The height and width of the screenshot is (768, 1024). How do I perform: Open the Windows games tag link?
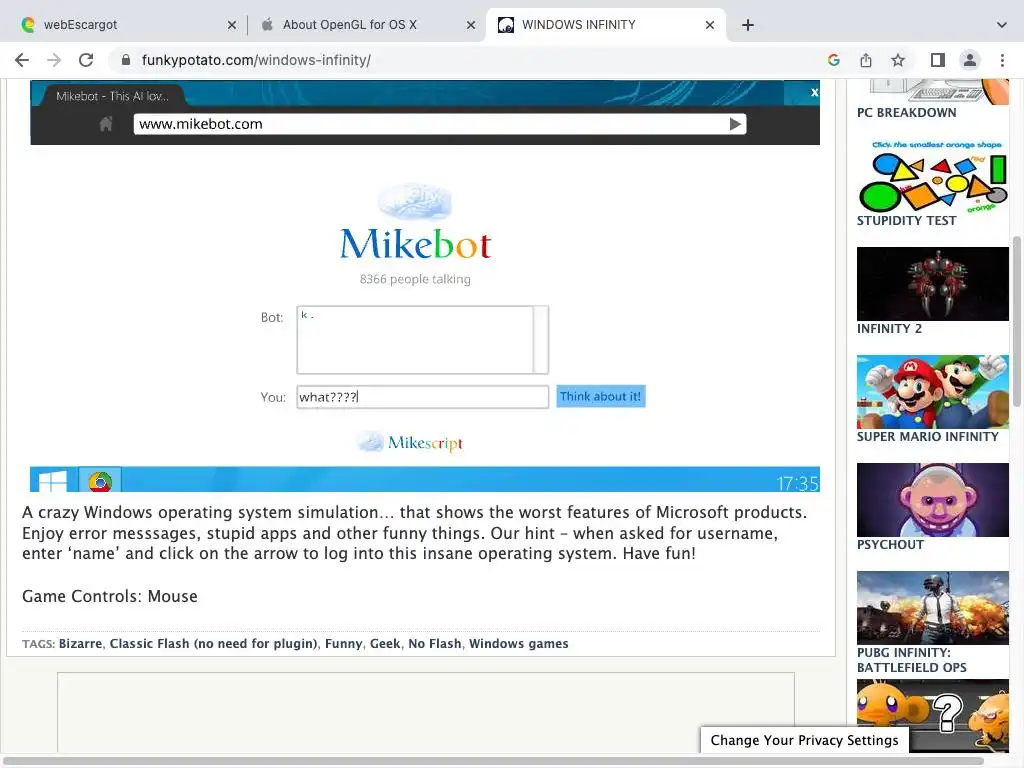click(x=519, y=643)
